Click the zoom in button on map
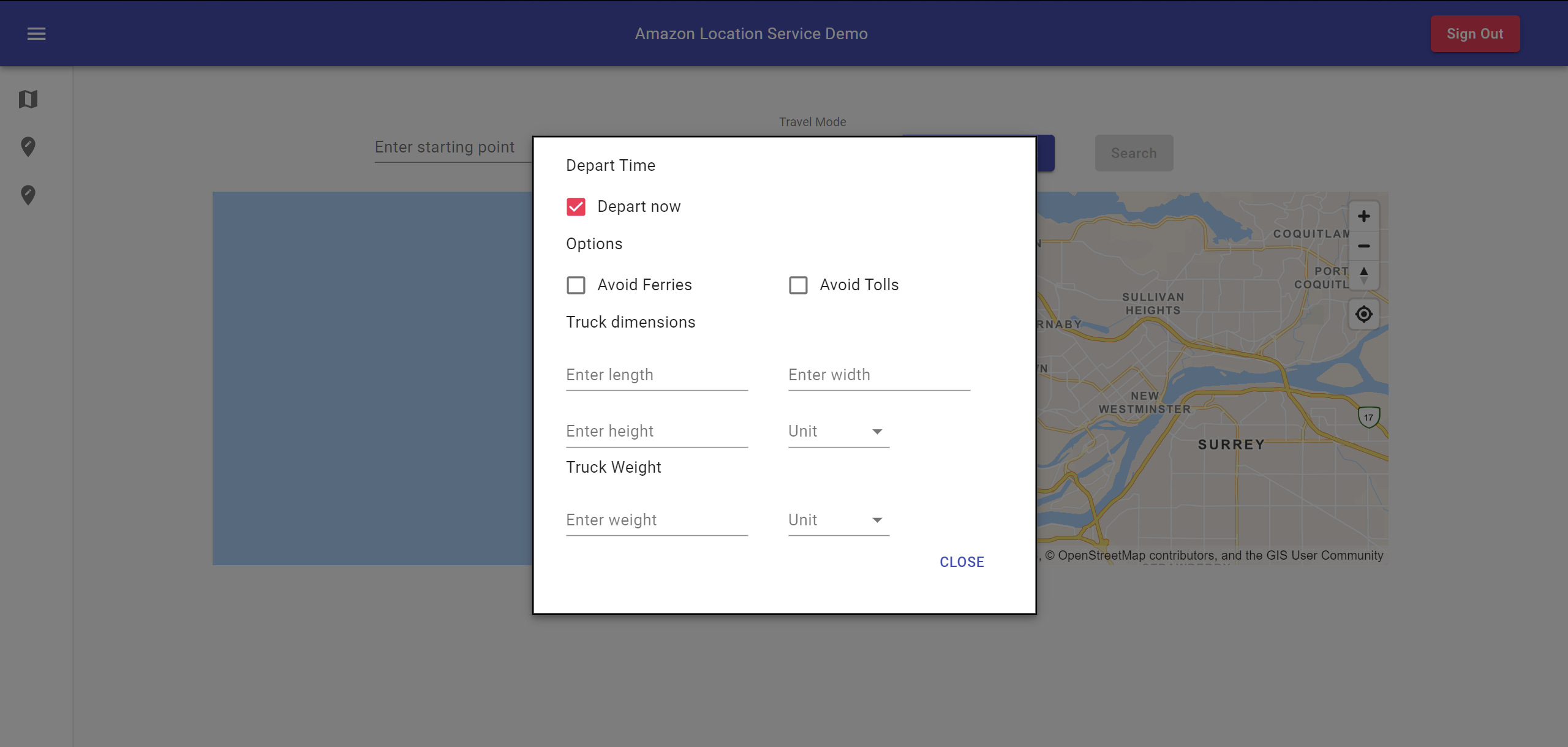The height and width of the screenshot is (747, 1568). click(x=1363, y=216)
